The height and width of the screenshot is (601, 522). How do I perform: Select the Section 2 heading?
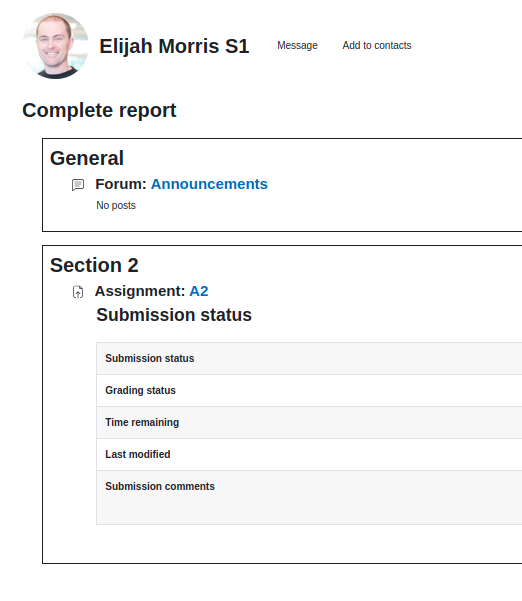click(94, 265)
